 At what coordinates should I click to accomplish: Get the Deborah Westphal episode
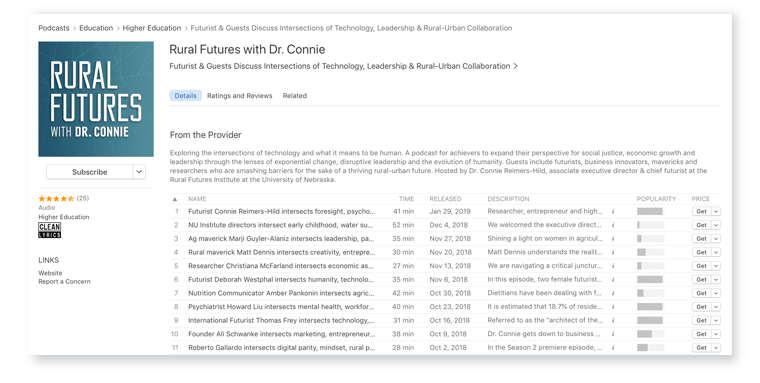pyautogui.click(x=701, y=279)
